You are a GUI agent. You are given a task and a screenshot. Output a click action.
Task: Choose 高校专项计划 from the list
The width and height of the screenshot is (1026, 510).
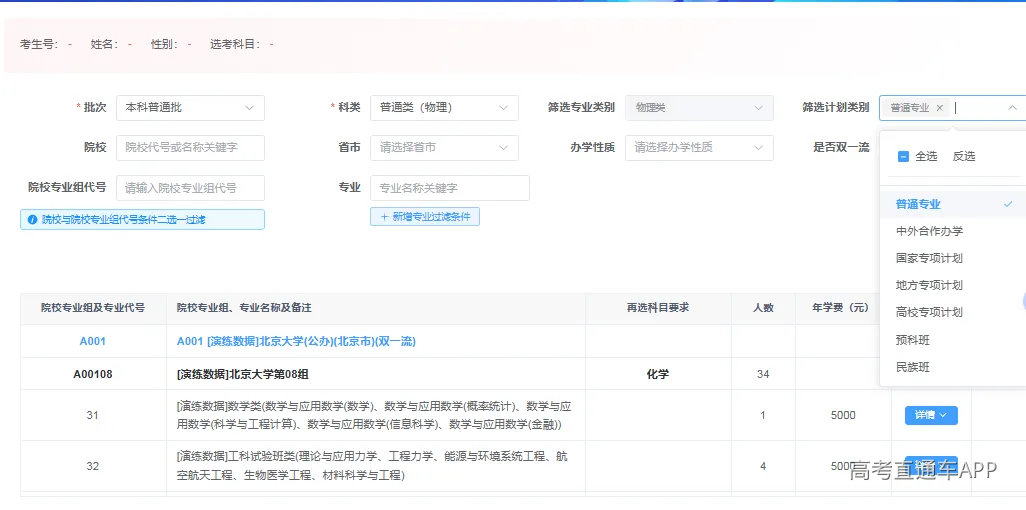(x=955, y=312)
